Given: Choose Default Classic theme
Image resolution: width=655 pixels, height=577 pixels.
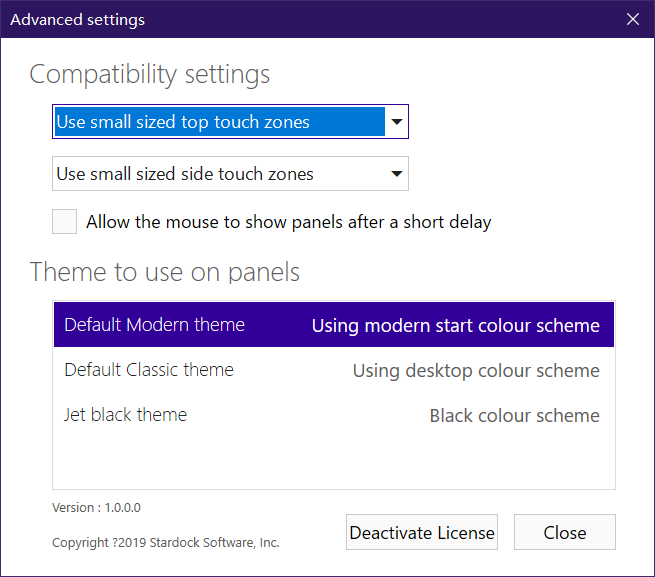Looking at the screenshot, I should click(x=149, y=370).
